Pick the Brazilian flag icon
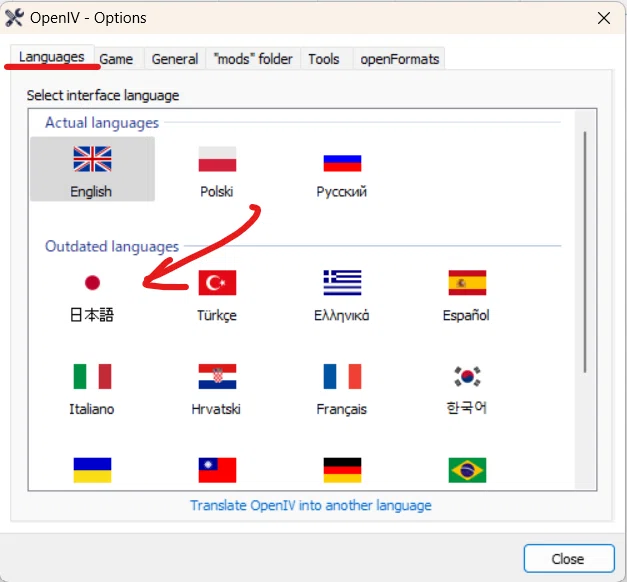Screen dimensions: 627x582 pyautogui.click(x=467, y=470)
